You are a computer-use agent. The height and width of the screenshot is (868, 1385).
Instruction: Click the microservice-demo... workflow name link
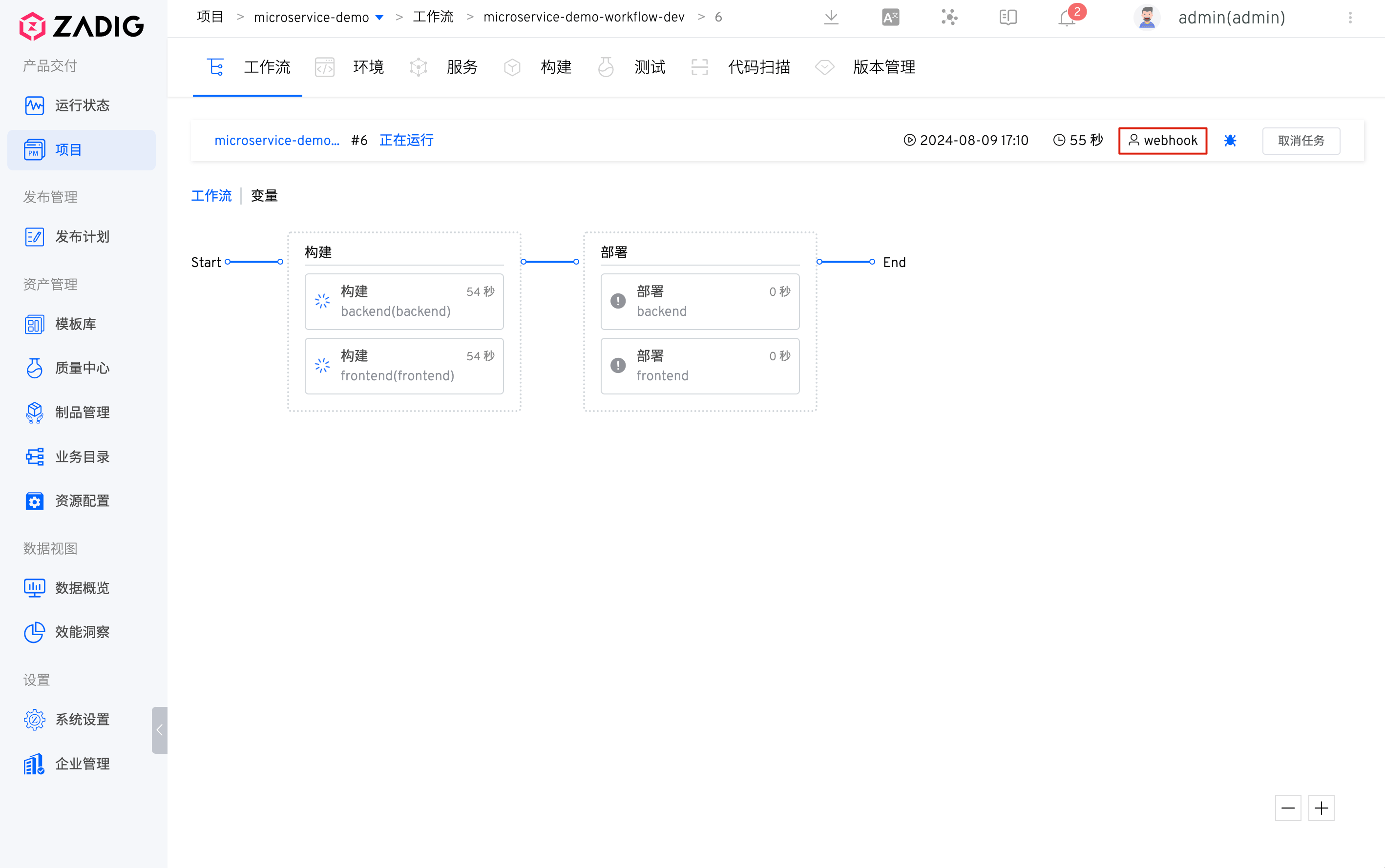pos(277,141)
